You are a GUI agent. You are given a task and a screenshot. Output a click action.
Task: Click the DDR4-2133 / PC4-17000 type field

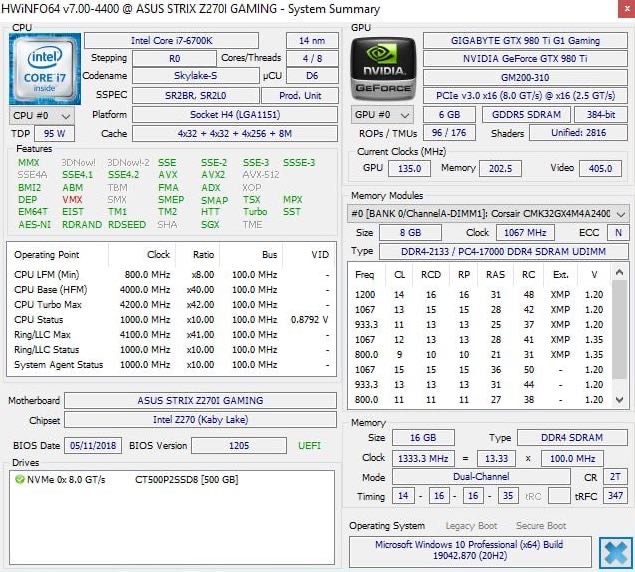pyautogui.click(x=504, y=252)
